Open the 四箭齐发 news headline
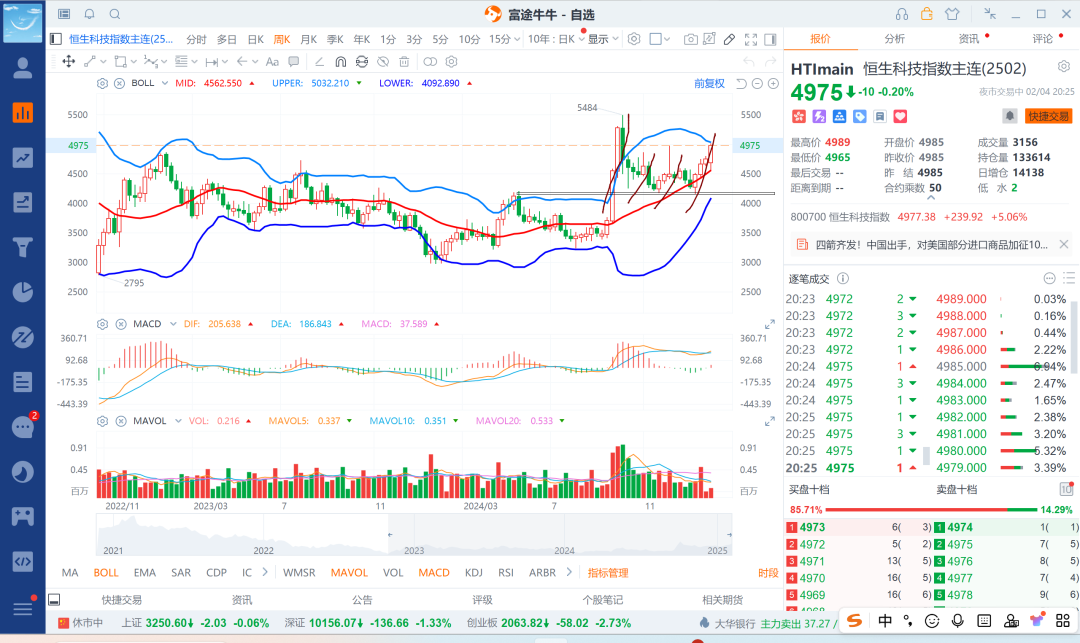The image size is (1080, 643). pos(931,244)
